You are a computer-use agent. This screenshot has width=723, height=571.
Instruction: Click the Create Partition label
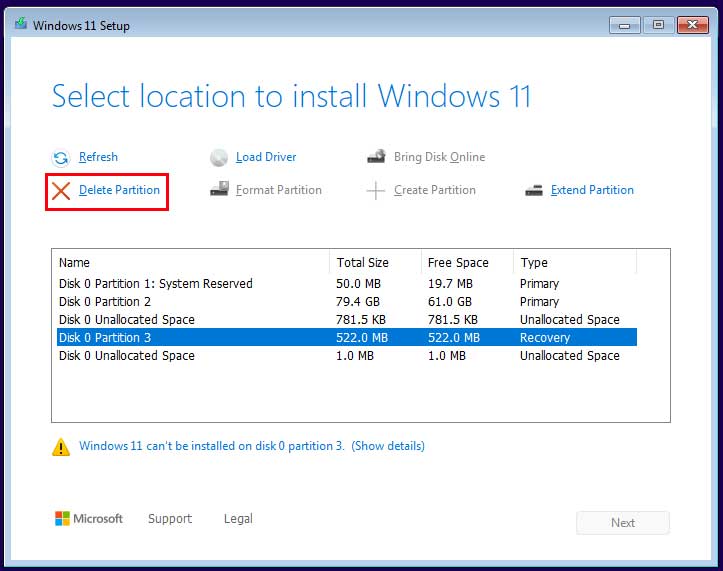point(435,190)
